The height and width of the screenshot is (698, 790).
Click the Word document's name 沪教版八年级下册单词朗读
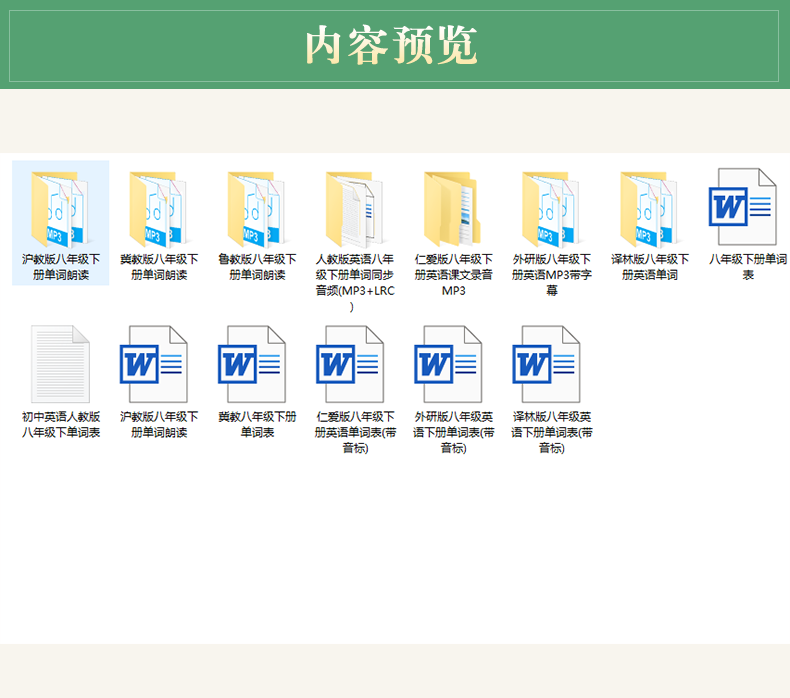point(159,424)
